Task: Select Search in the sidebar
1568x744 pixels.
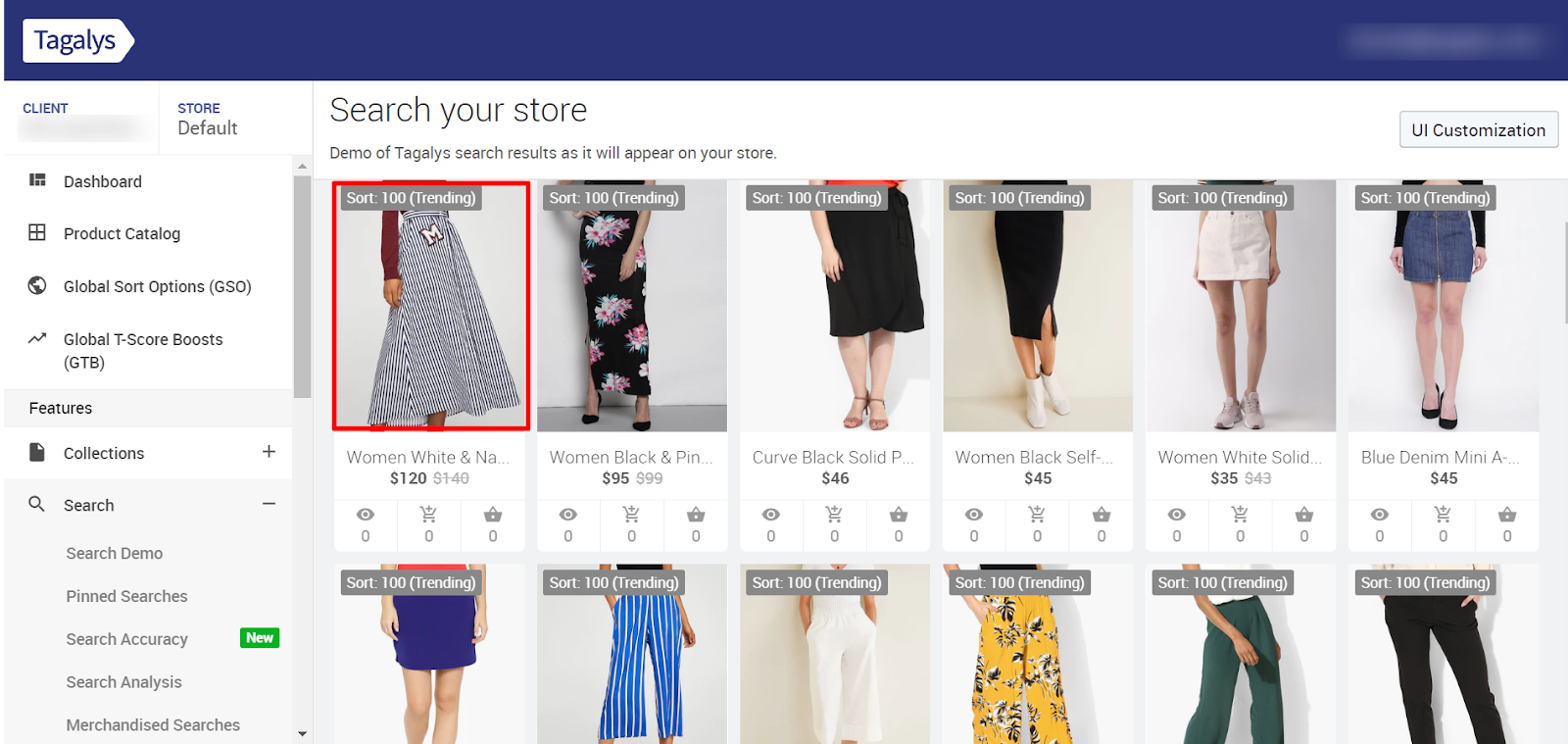Action: pos(89,505)
